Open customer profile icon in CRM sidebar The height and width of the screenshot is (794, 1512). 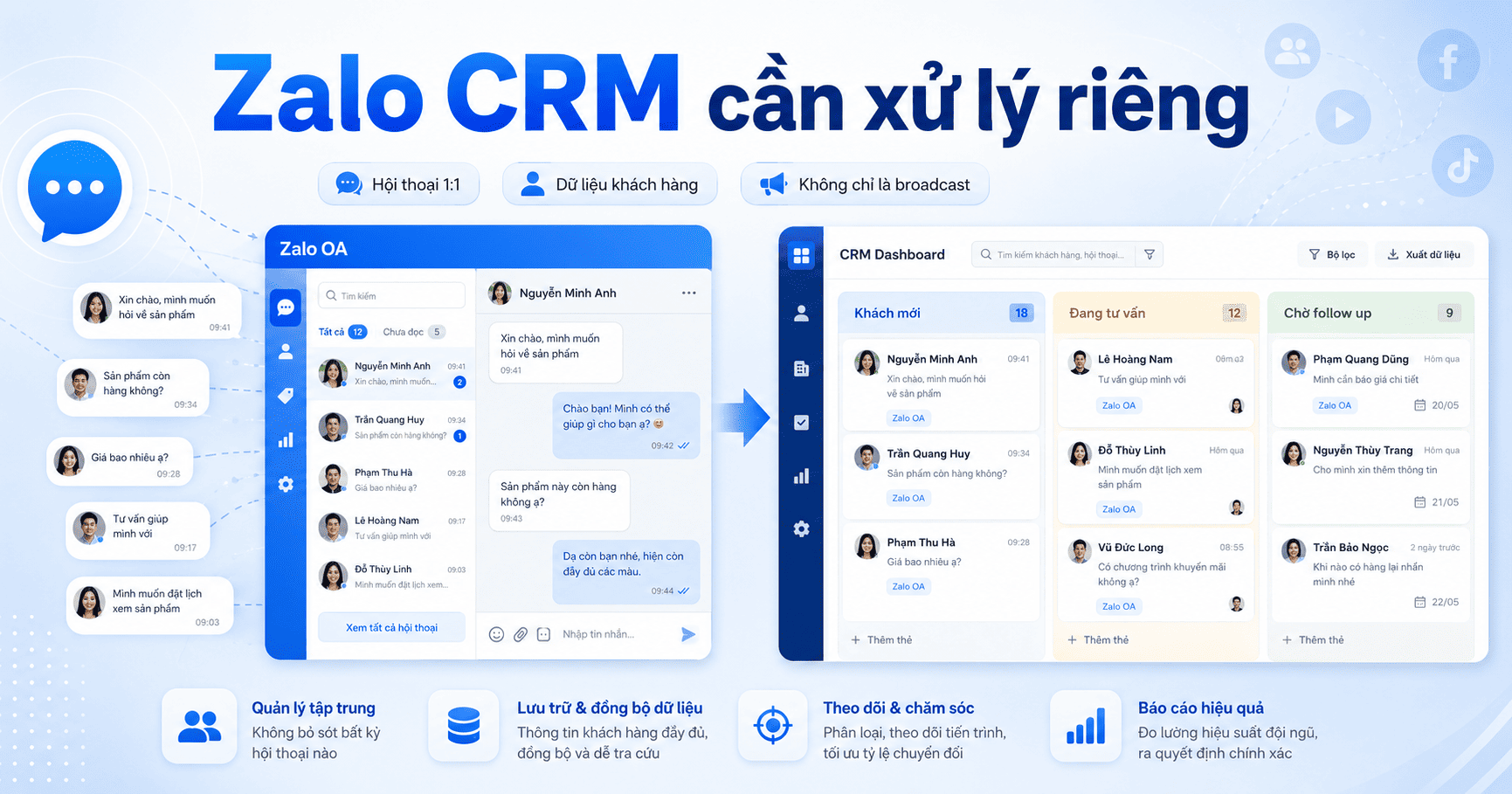pyautogui.click(x=801, y=314)
